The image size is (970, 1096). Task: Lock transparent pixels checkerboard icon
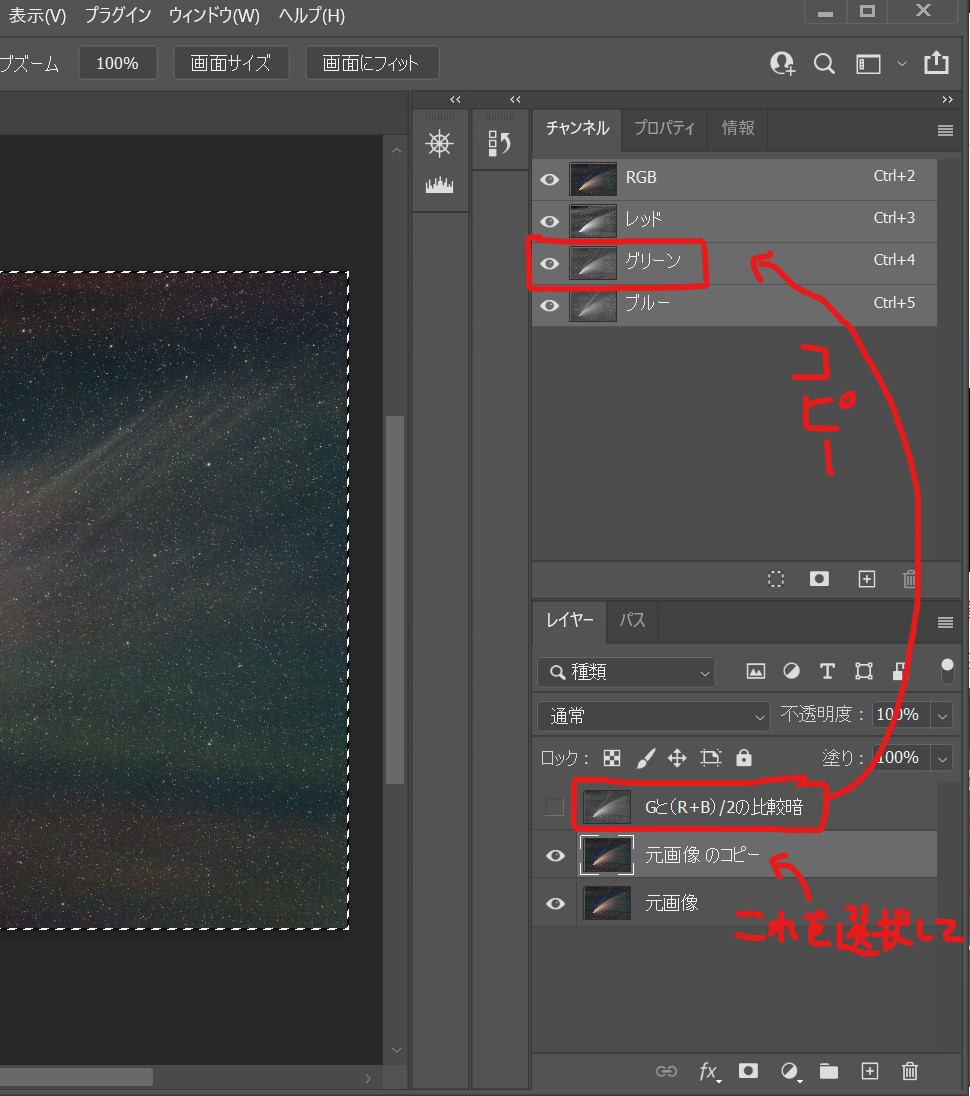pyautogui.click(x=611, y=758)
